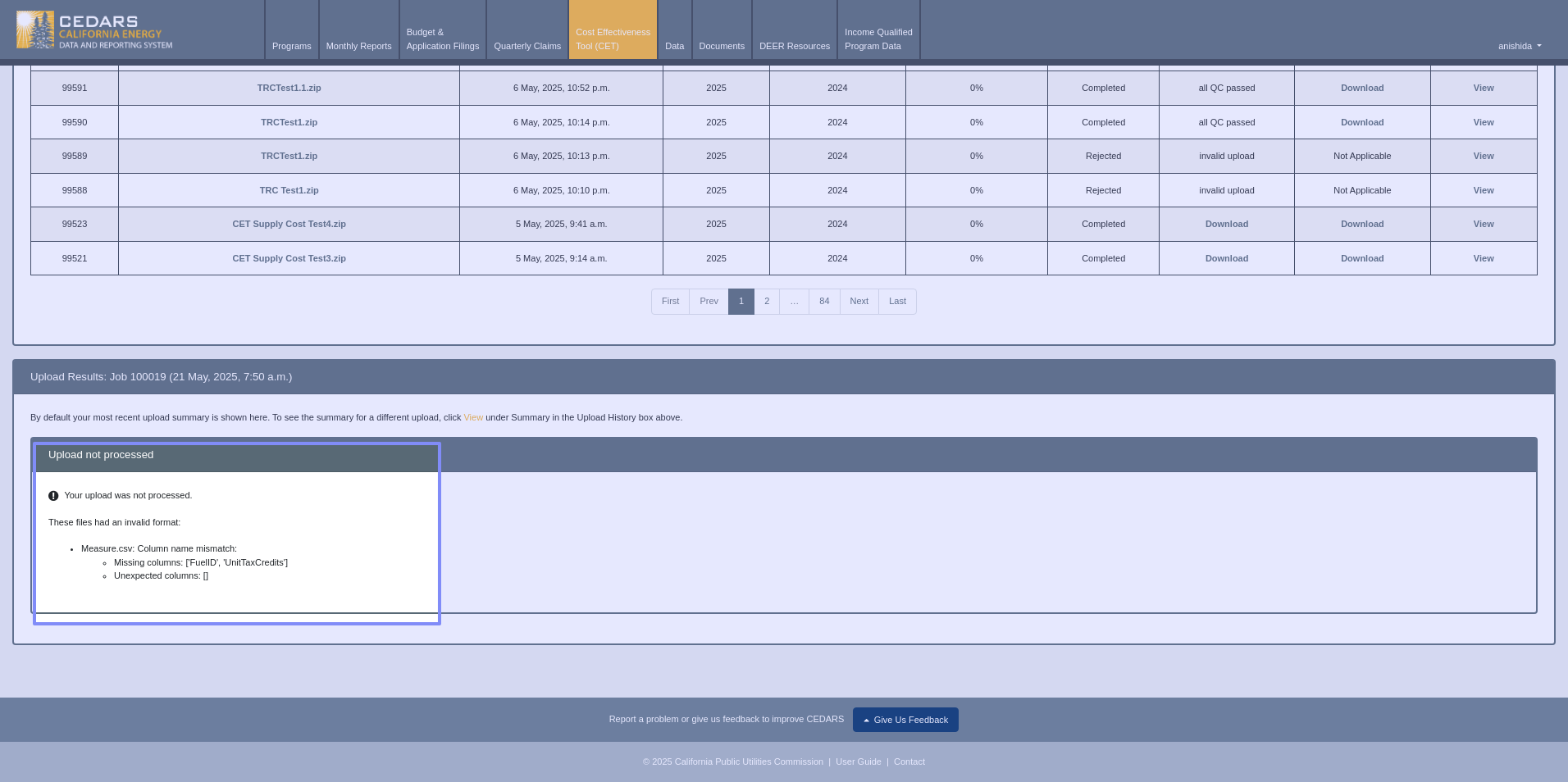Click the warning icon beside upload message

53,496
